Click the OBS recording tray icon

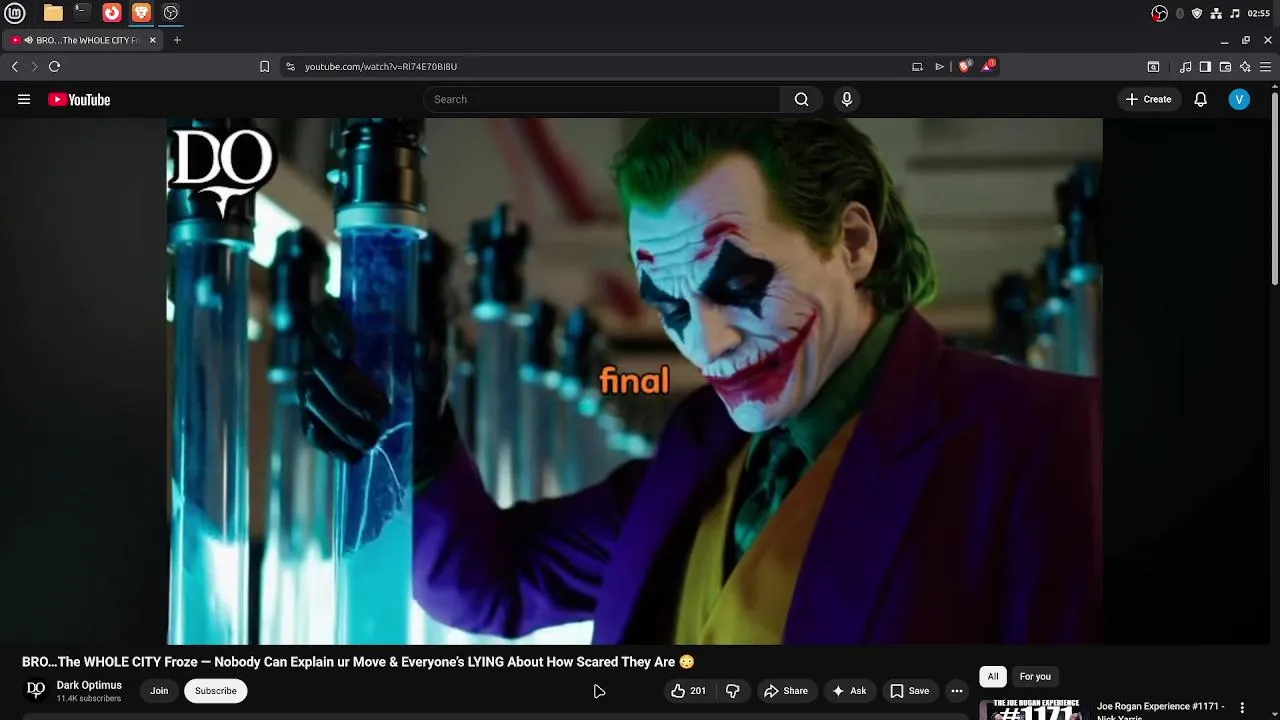coord(1160,13)
